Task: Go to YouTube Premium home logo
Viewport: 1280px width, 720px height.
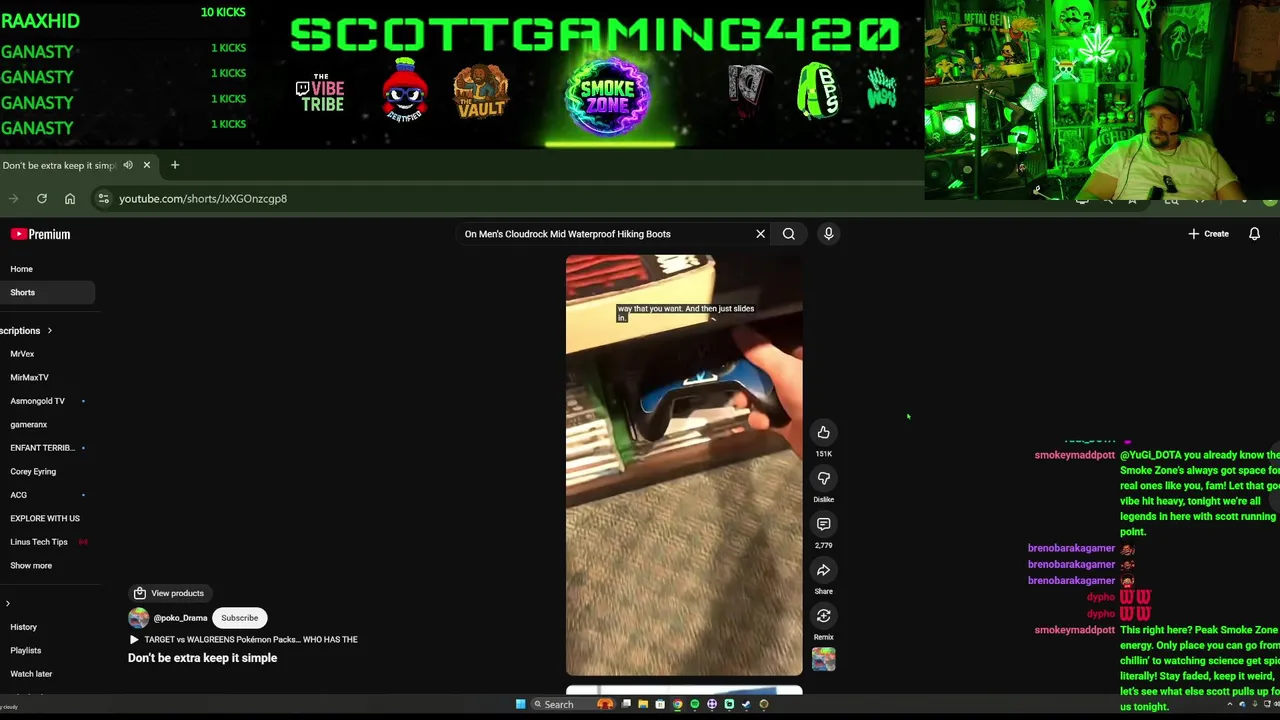Action: coord(40,234)
